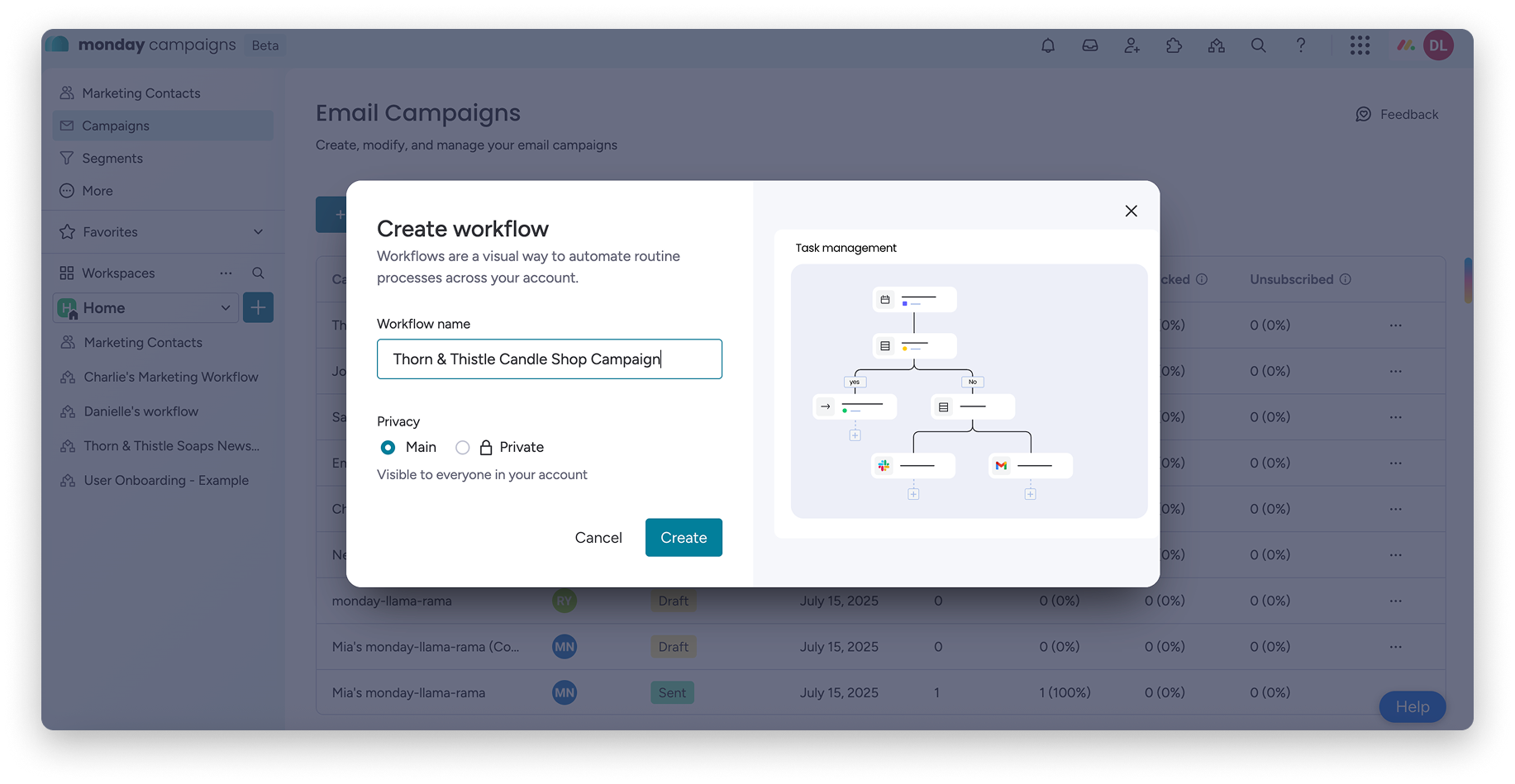Click the 1 (100%) value in the Sent row
The width and height of the screenshot is (1515, 784).
tap(1065, 693)
